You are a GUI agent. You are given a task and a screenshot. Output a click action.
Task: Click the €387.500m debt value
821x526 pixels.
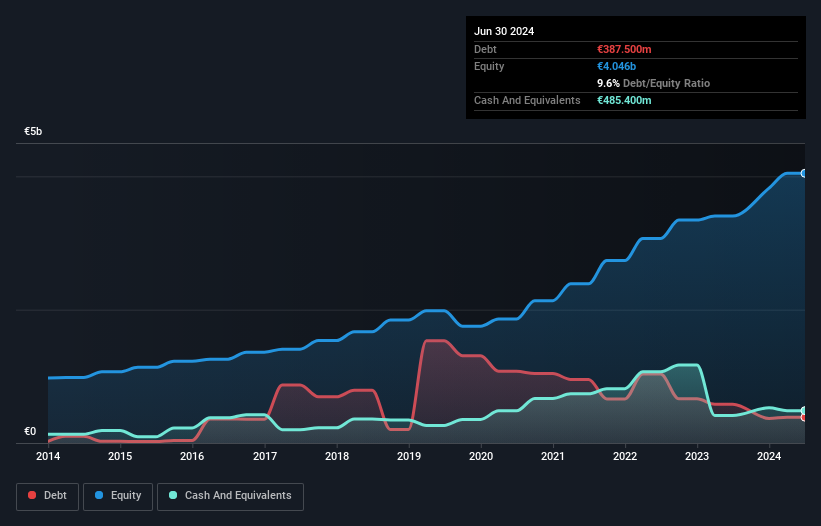click(624, 49)
